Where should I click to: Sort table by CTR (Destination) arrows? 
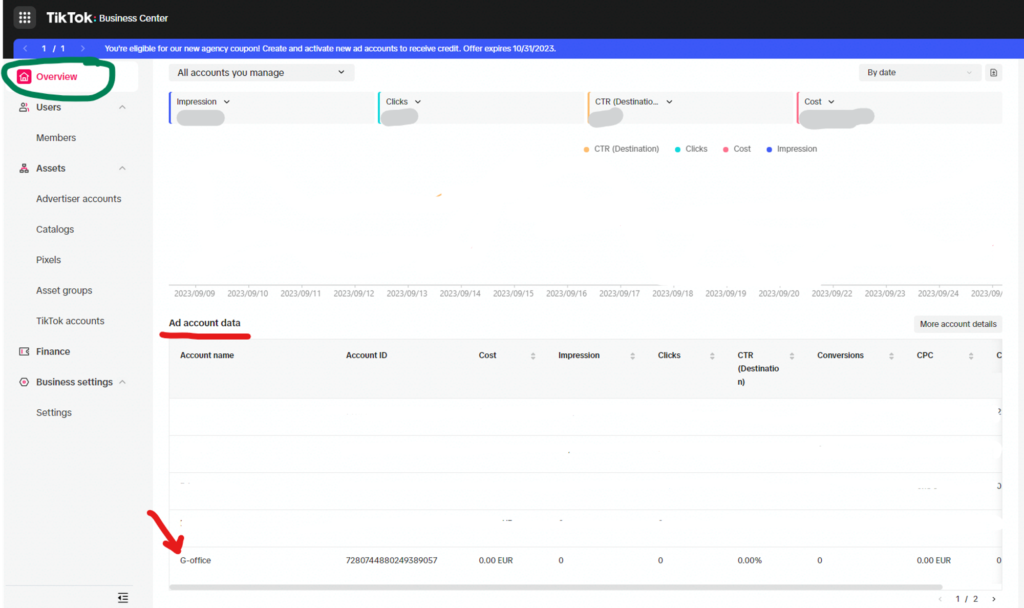[792, 356]
